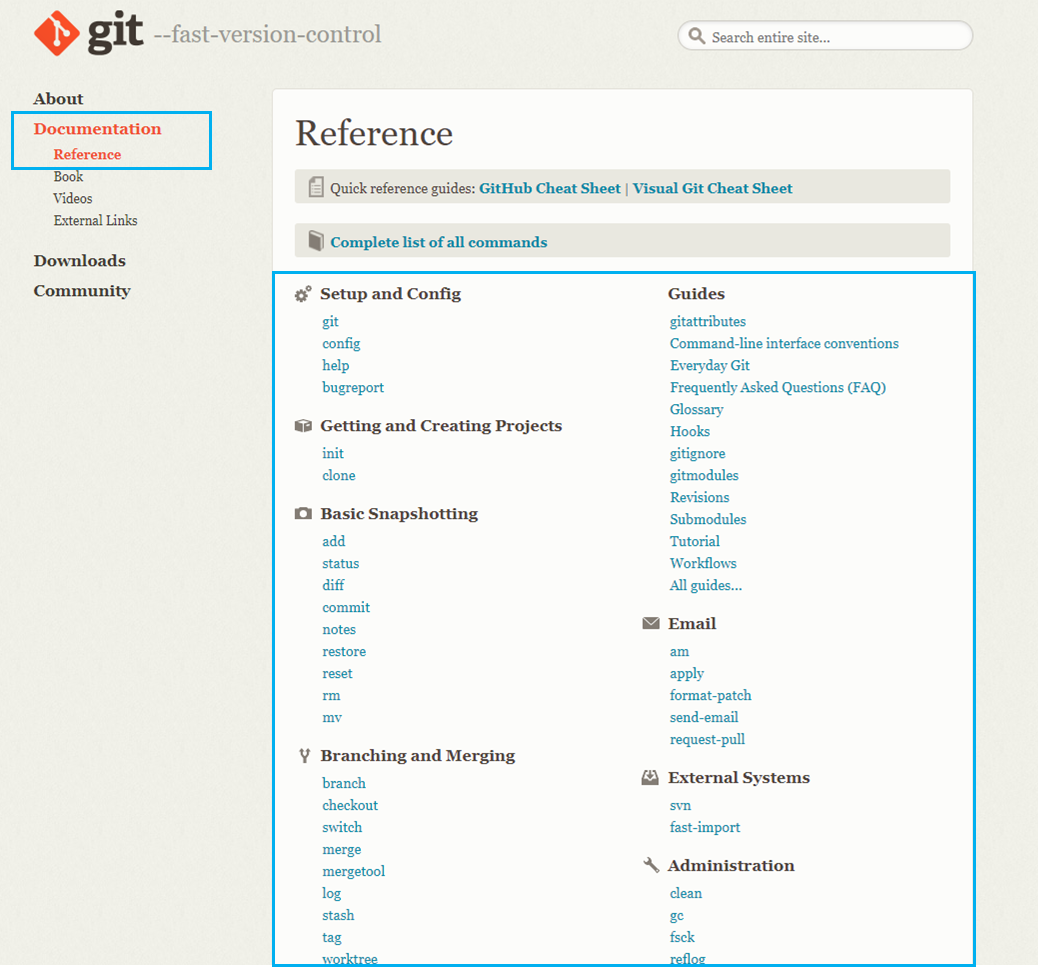This screenshot has height=967, width=1038.
Task: Click the complete command list book icon
Action: click(316, 241)
